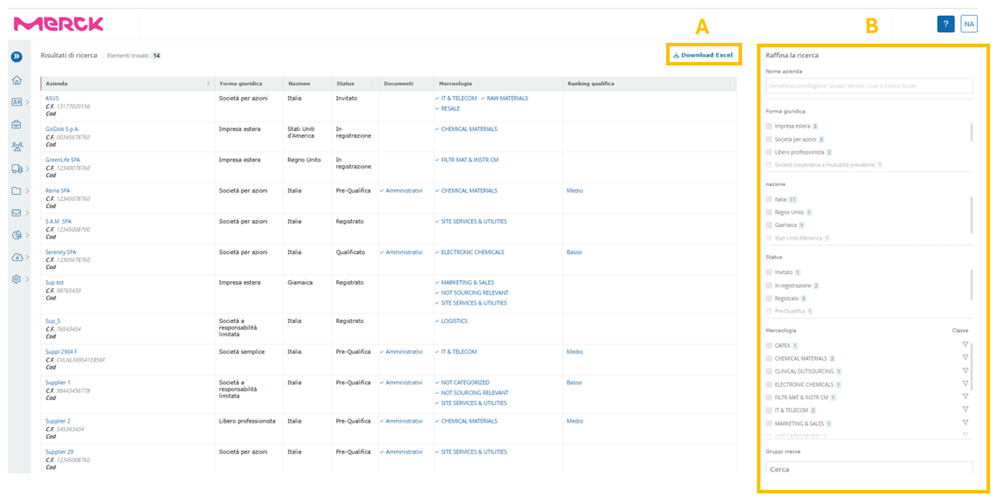Click Medio ranking for Supplier 2
Image resolution: width=1004 pixels, height=503 pixels.
point(574,421)
